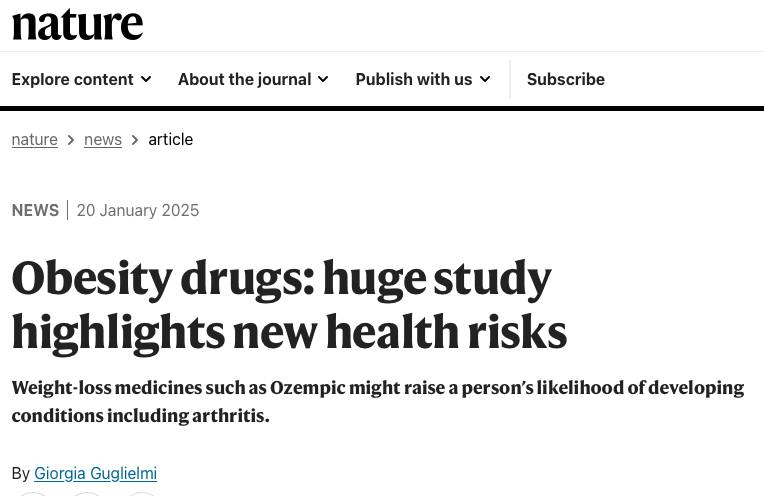Screen dimensions: 764x496
Task: Click the breadcrumb arrow after nature
Action: (x=71, y=140)
